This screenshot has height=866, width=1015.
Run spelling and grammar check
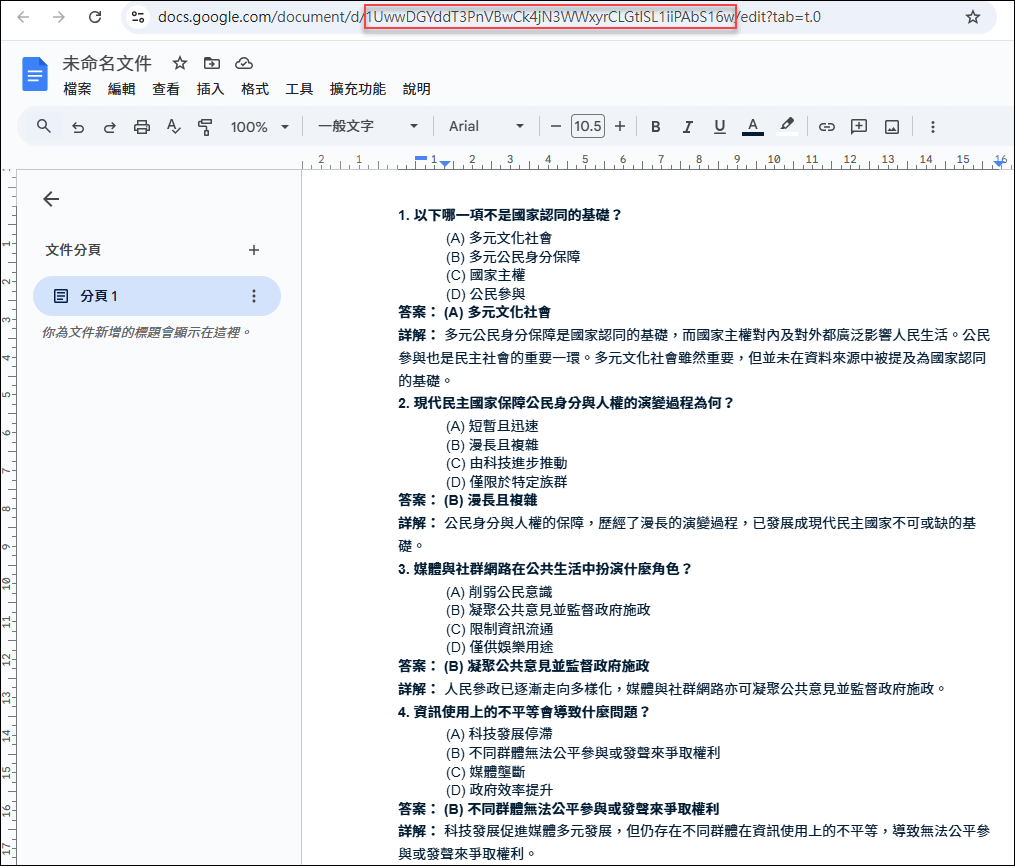point(173,126)
